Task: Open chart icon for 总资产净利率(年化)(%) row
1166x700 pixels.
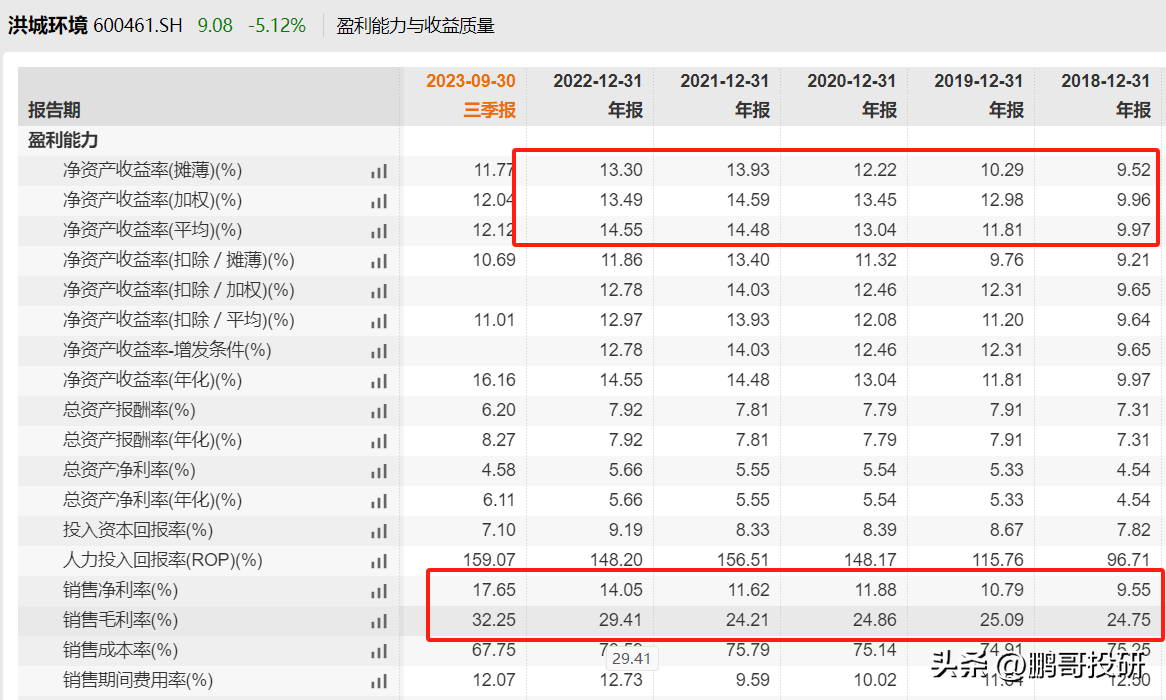Action: (379, 501)
